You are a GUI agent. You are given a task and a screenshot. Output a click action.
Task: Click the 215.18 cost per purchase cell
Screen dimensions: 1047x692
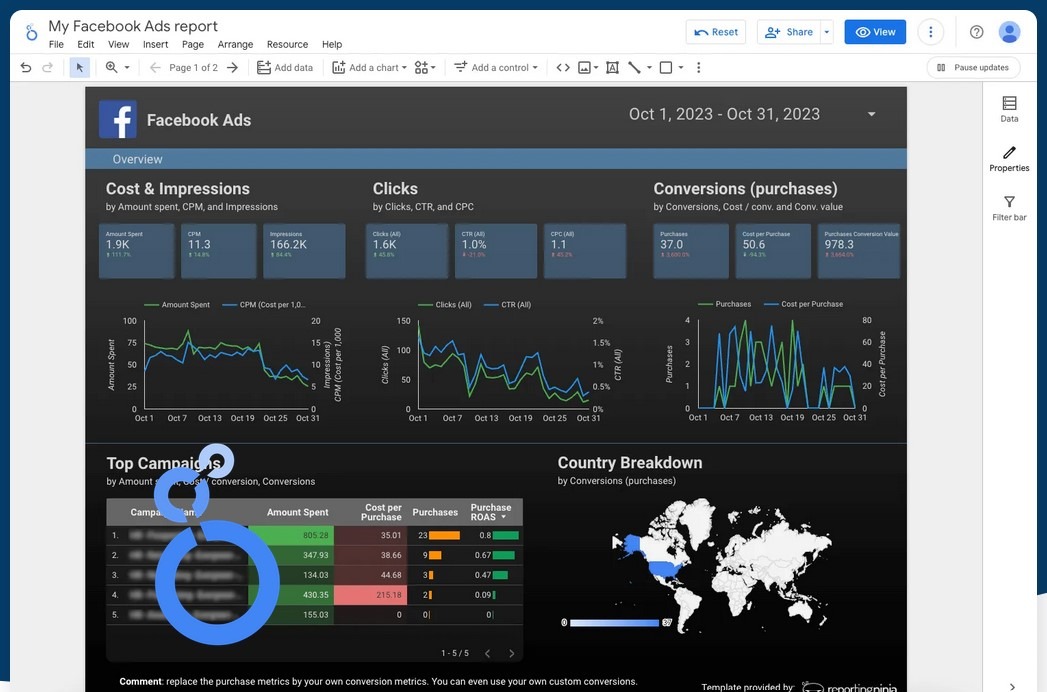(371, 594)
